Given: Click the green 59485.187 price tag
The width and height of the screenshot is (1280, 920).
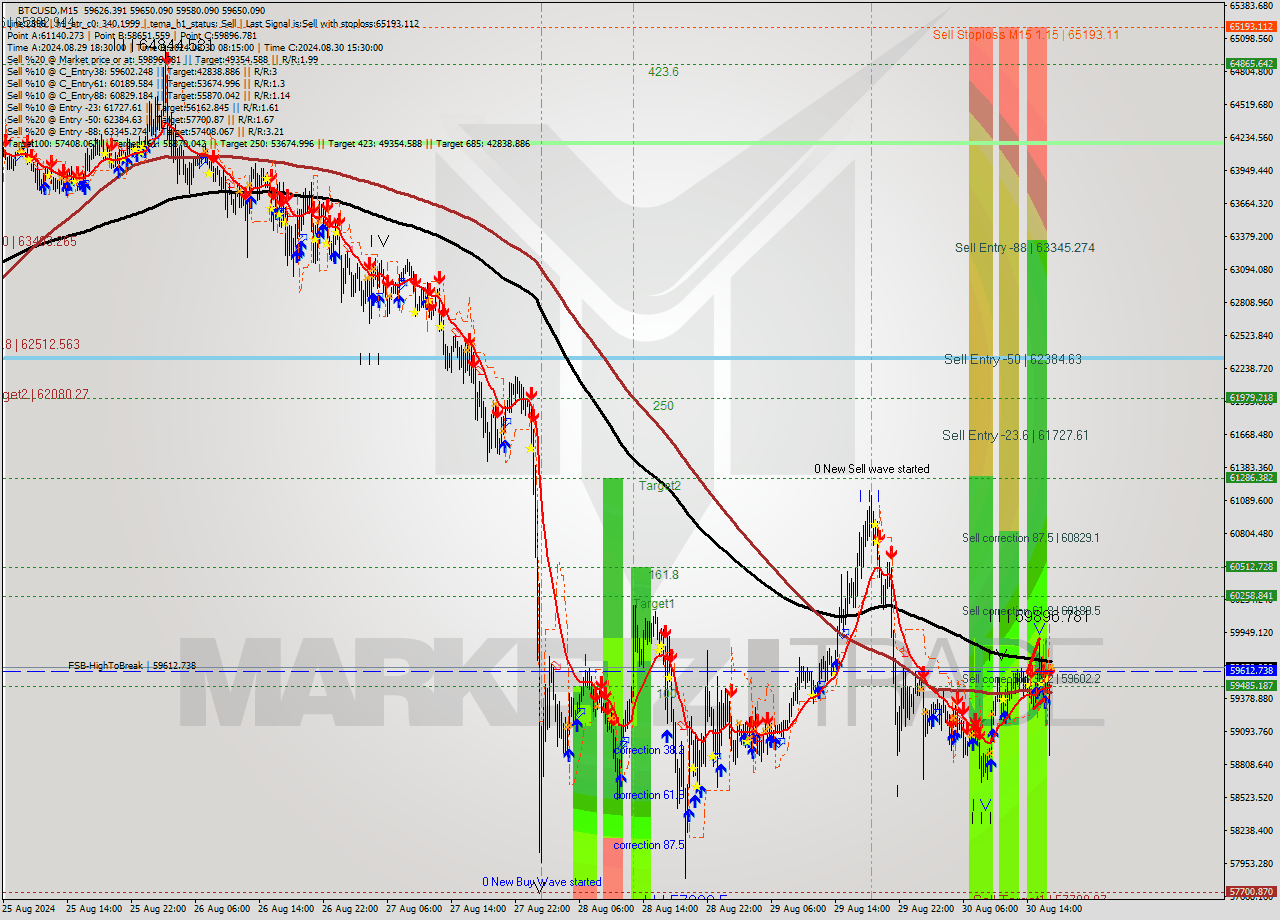Looking at the screenshot, I should pos(1252,686).
